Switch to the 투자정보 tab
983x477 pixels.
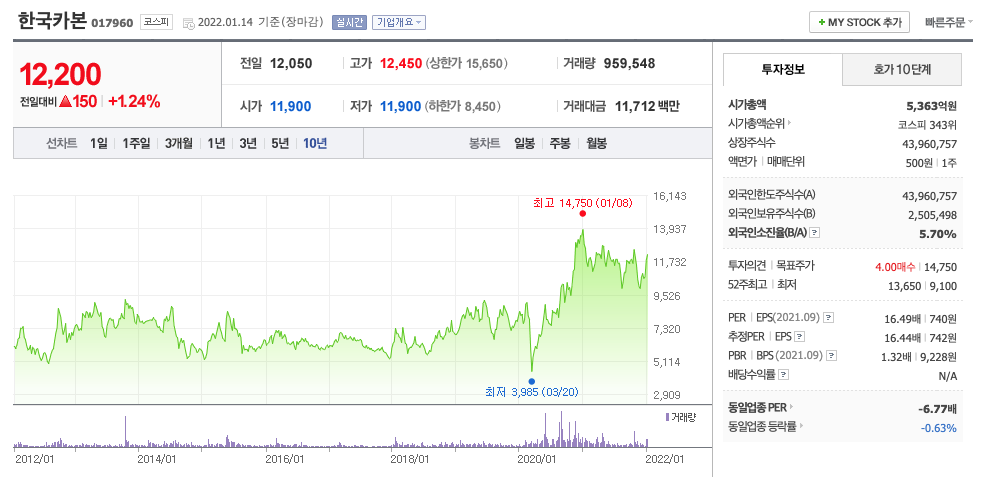783,69
